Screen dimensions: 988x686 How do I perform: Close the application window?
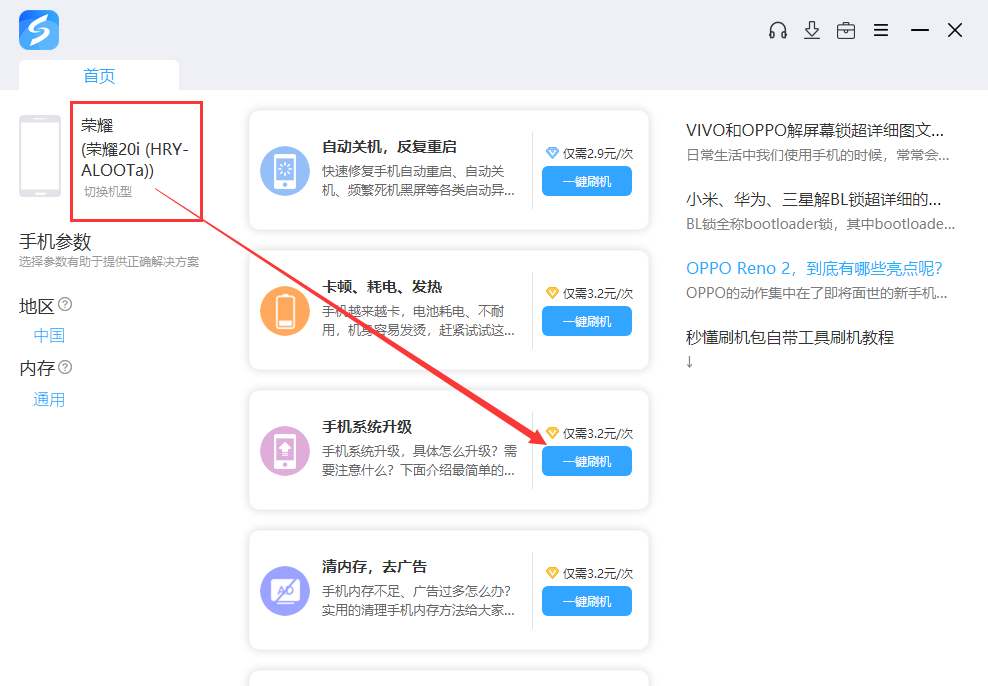955,30
